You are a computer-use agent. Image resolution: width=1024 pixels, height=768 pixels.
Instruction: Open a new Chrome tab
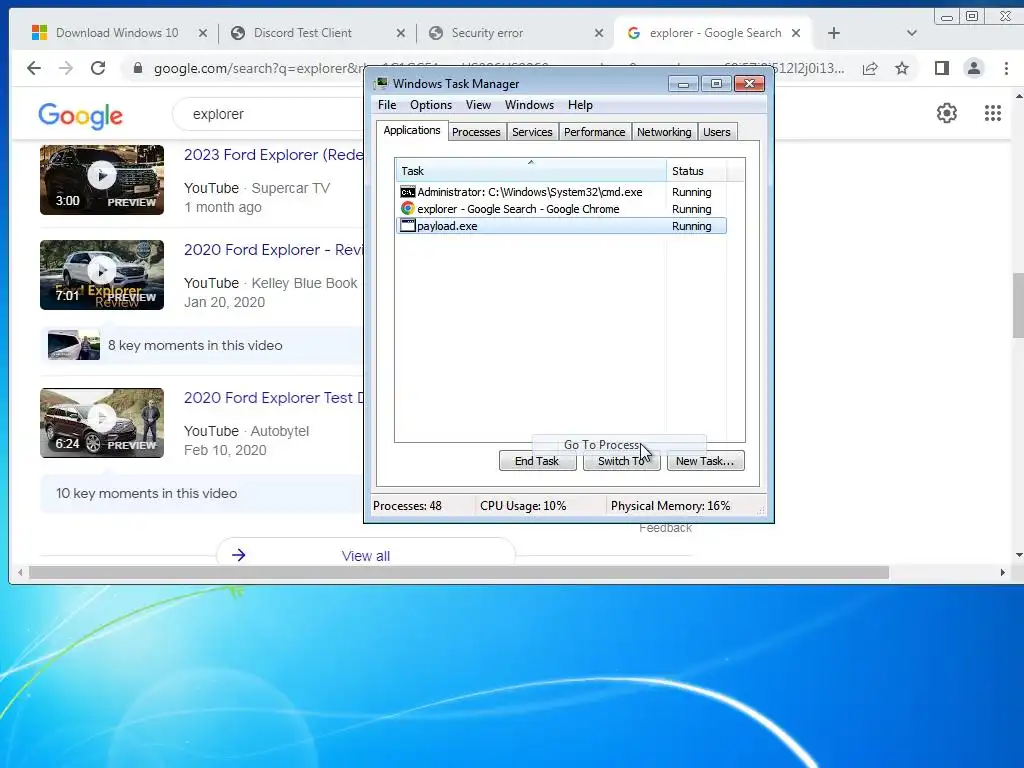point(834,33)
